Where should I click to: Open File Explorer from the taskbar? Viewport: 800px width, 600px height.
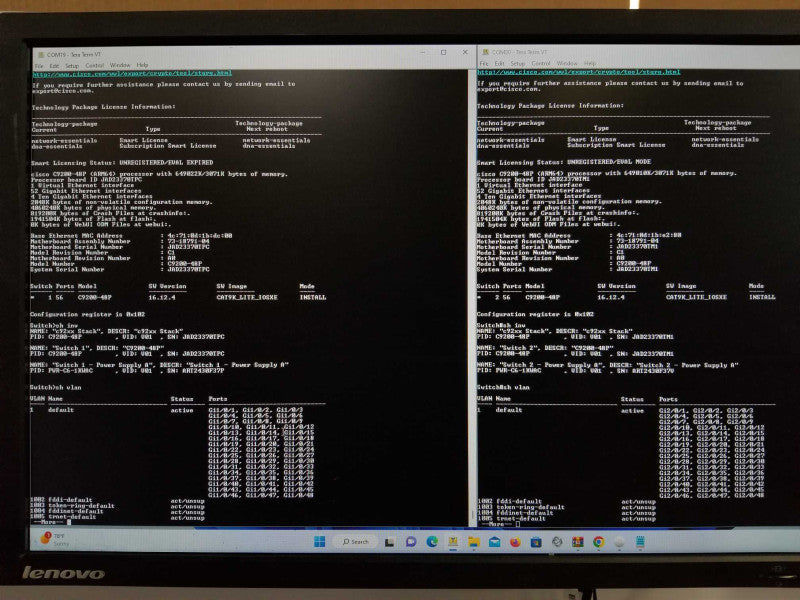tap(473, 542)
